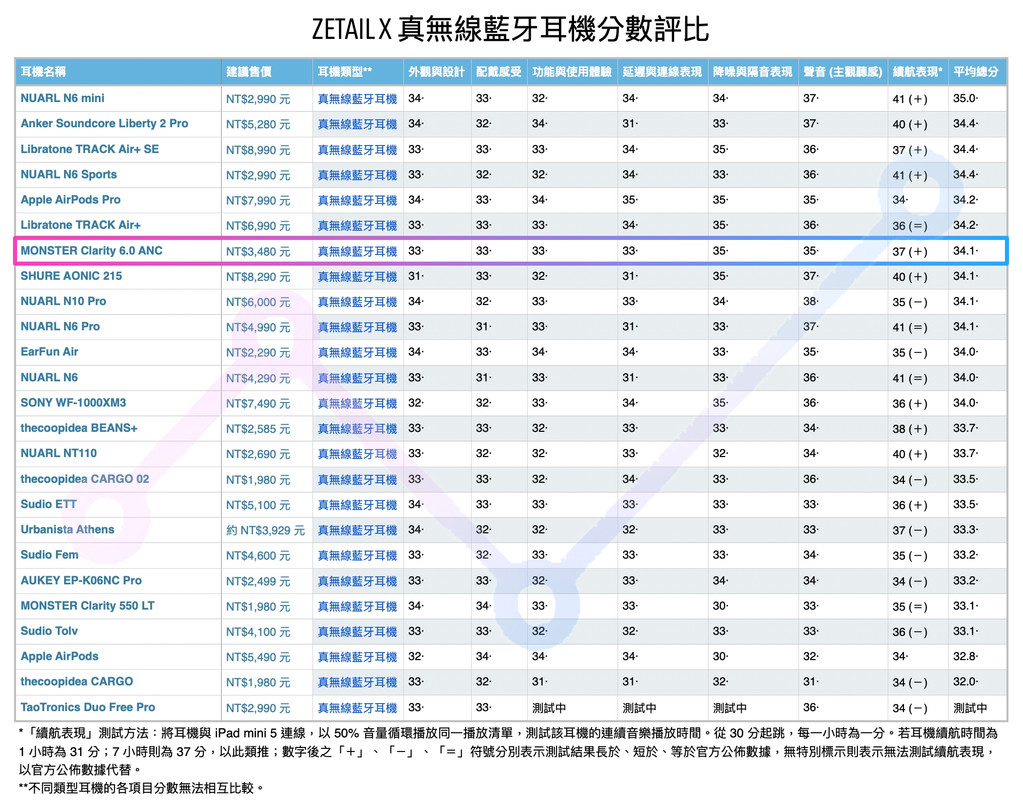
Task: Click the 平均總分 column header
Action: [975, 72]
